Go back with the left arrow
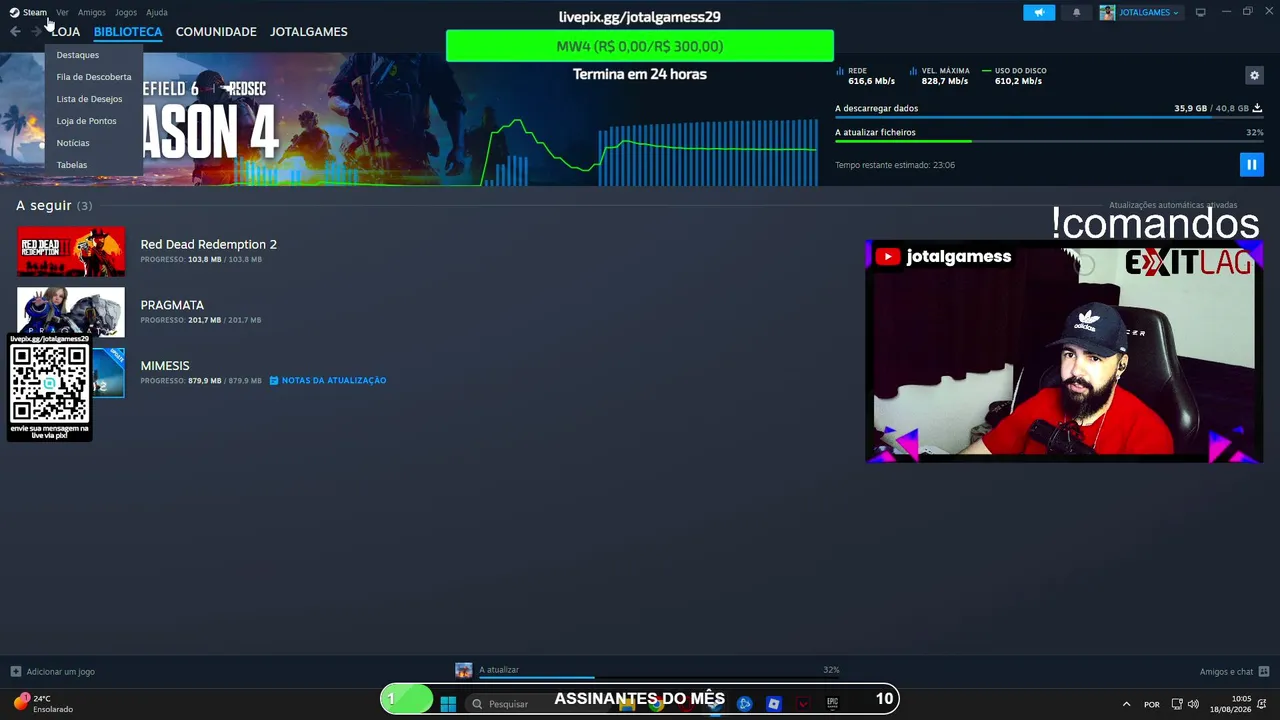This screenshot has height=720, width=1280. coord(15,32)
